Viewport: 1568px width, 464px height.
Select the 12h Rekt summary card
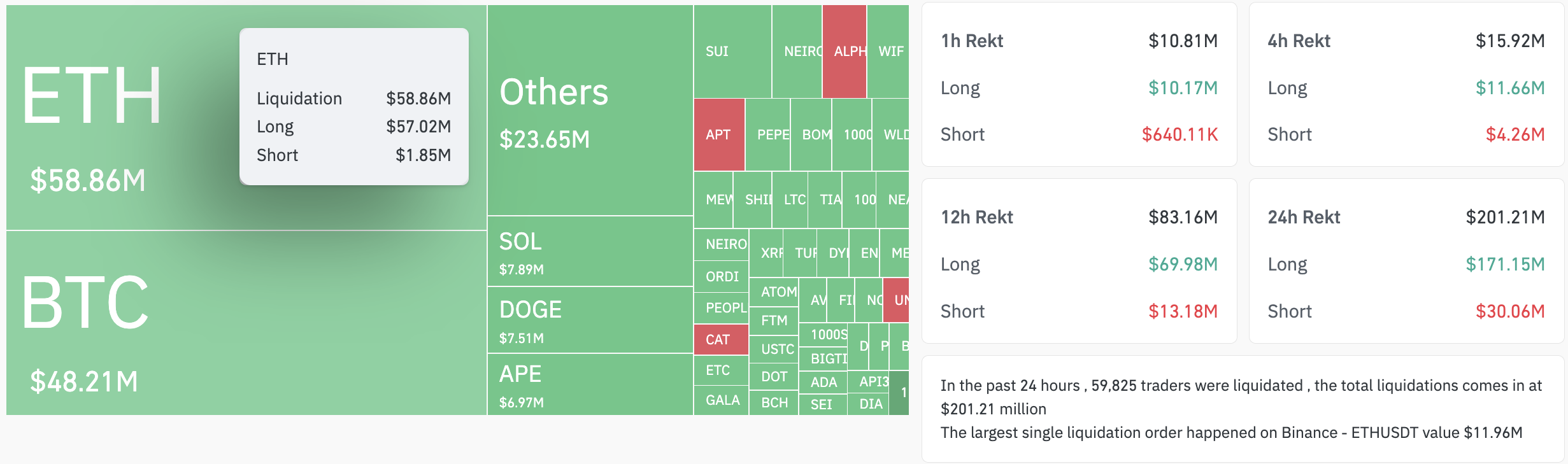(x=1079, y=261)
